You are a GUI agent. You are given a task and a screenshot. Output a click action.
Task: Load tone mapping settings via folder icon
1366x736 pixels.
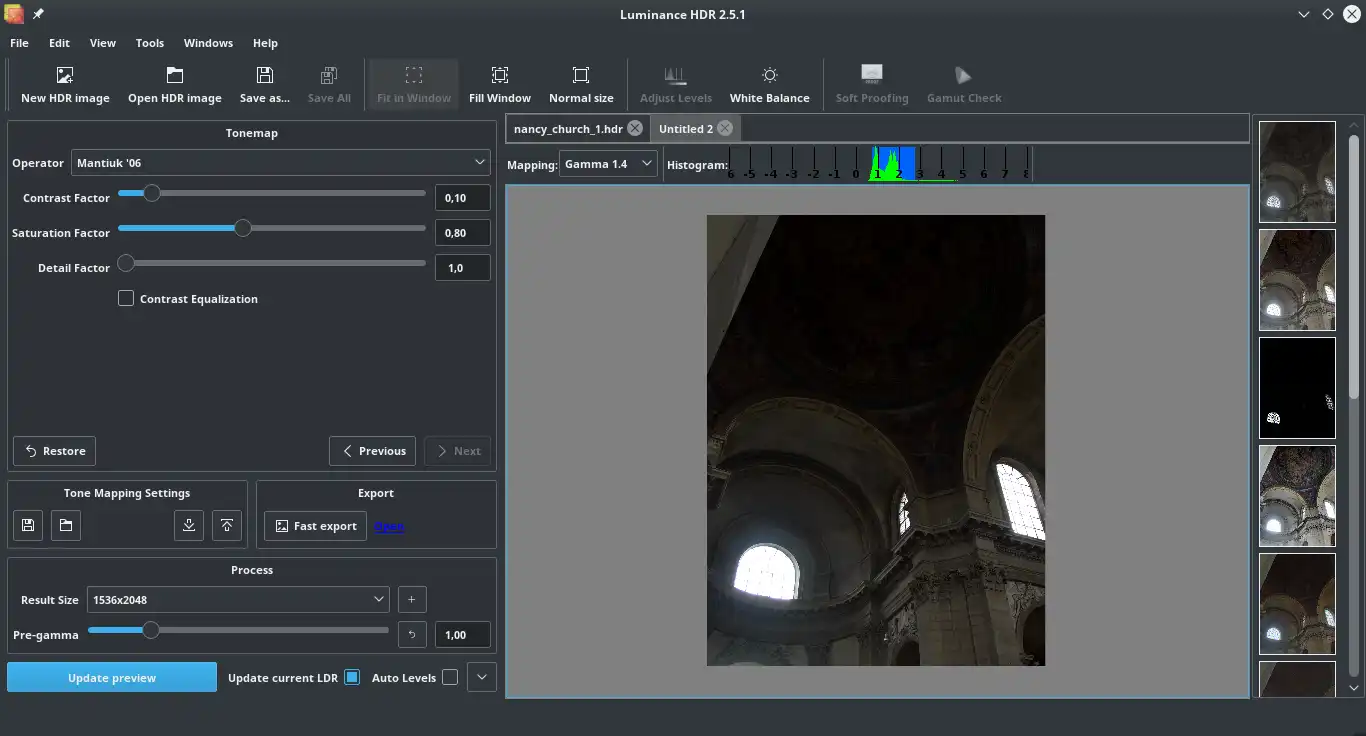tap(66, 526)
